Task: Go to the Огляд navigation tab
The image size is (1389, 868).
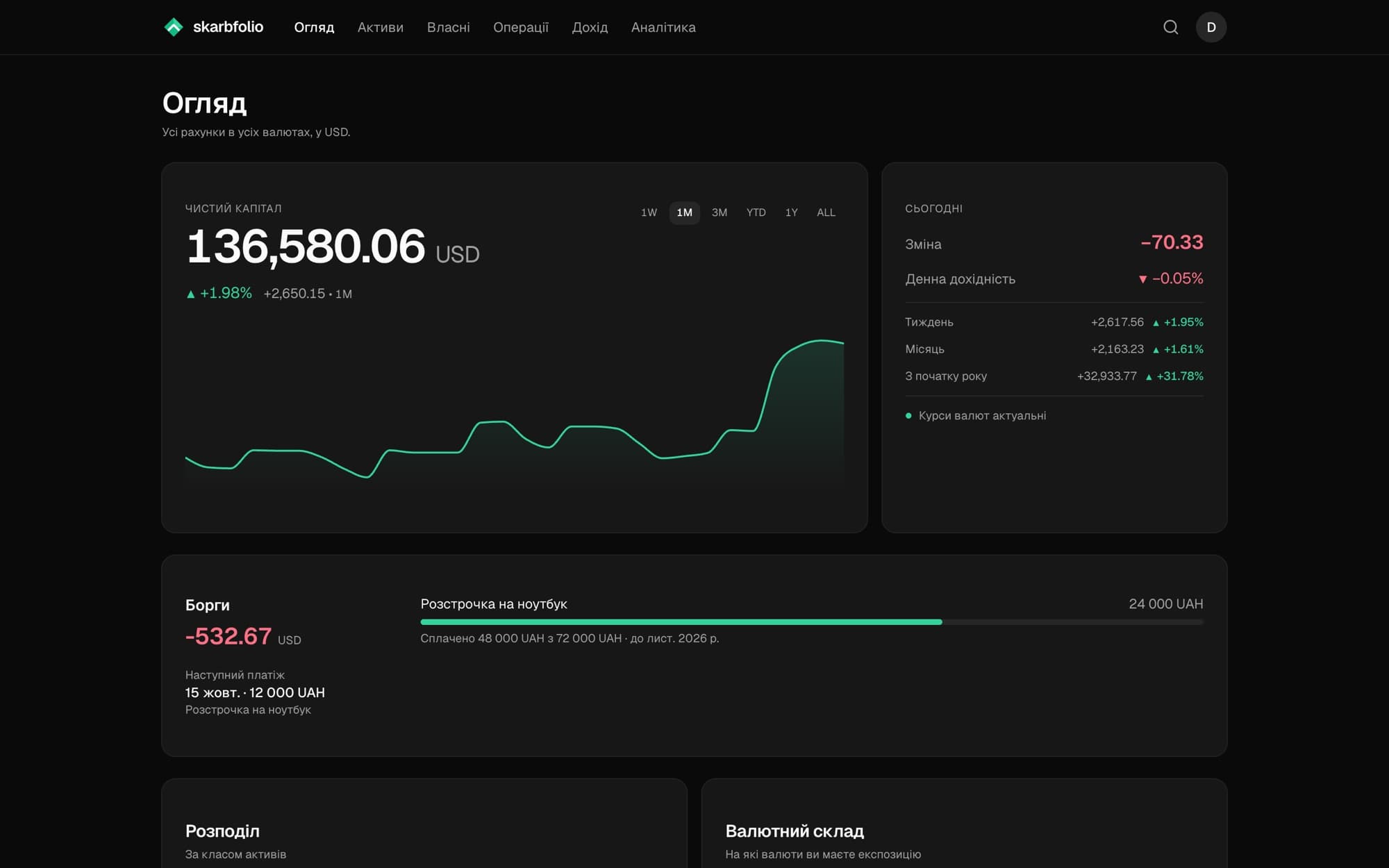Action: (314, 27)
